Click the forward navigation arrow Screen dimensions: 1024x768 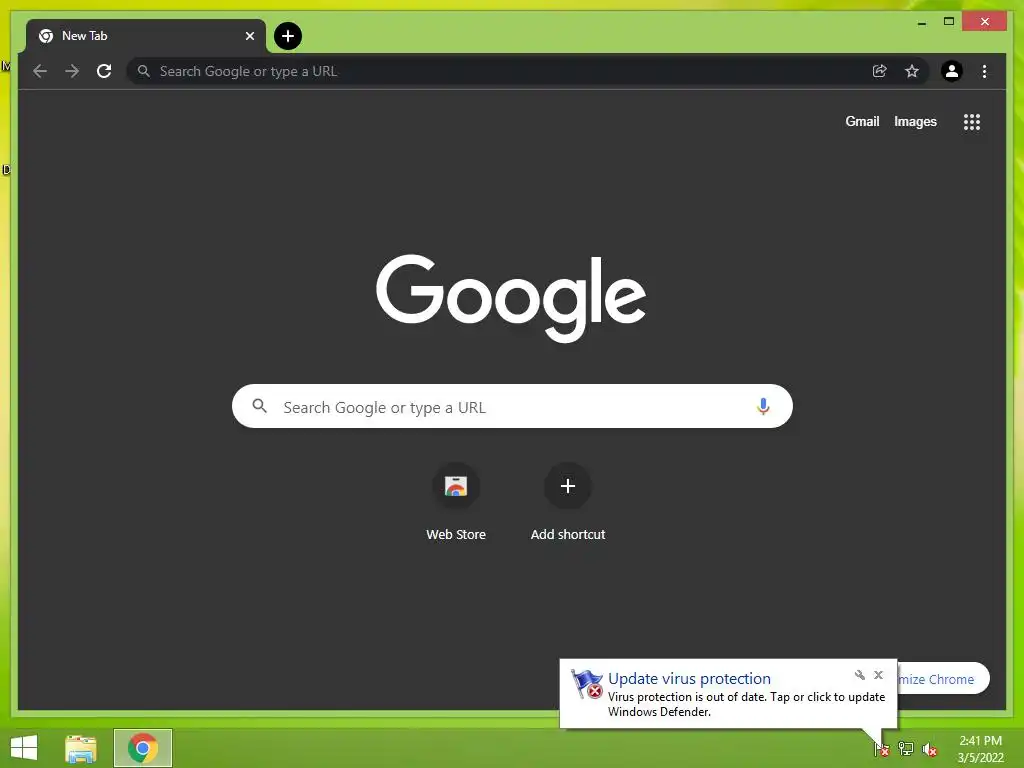coord(72,71)
